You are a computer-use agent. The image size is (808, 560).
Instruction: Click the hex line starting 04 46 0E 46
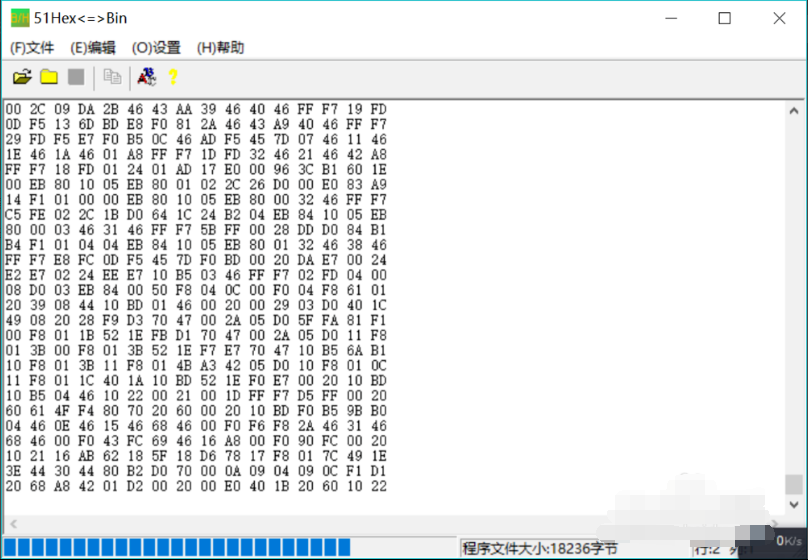tap(196, 426)
